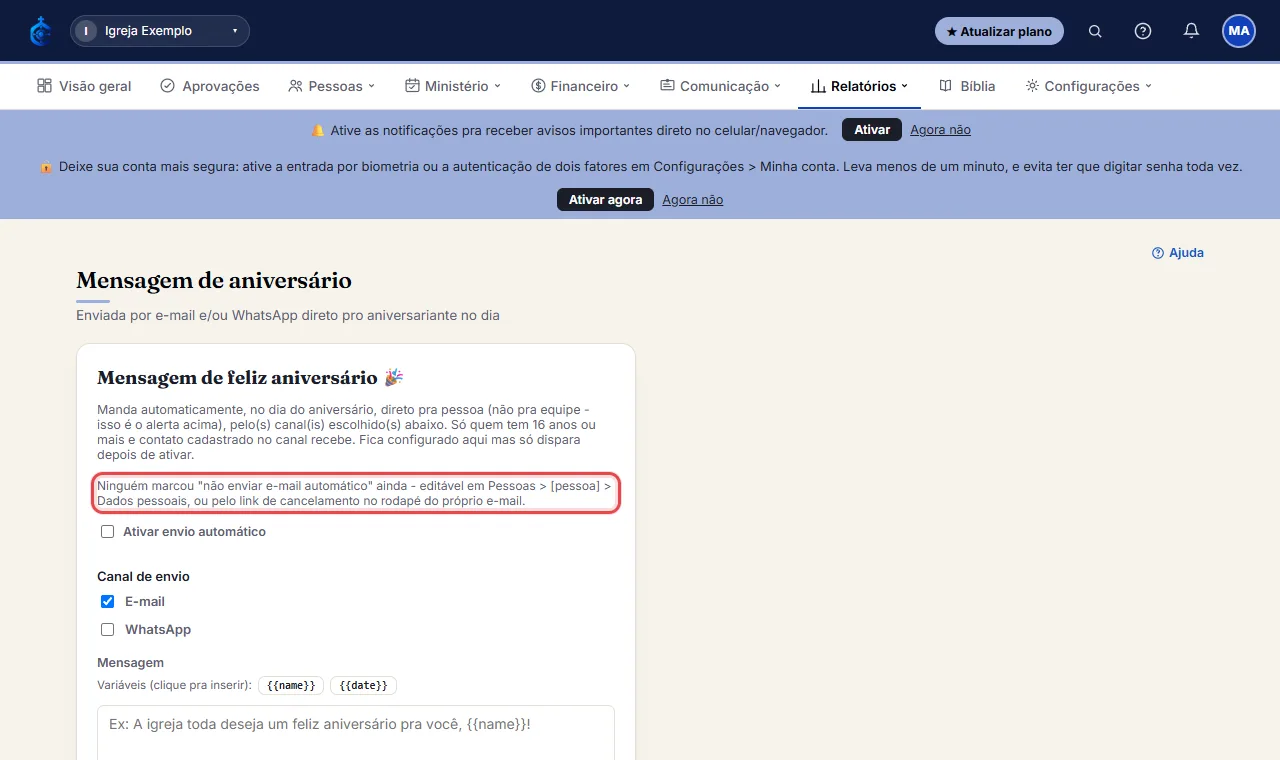Enable Ativar envio automático checkbox
This screenshot has height=760, width=1280.
tap(107, 532)
